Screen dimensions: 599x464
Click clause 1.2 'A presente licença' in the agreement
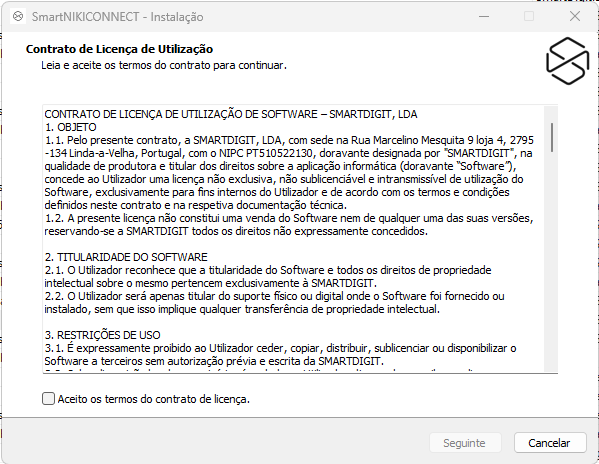click(x=289, y=225)
